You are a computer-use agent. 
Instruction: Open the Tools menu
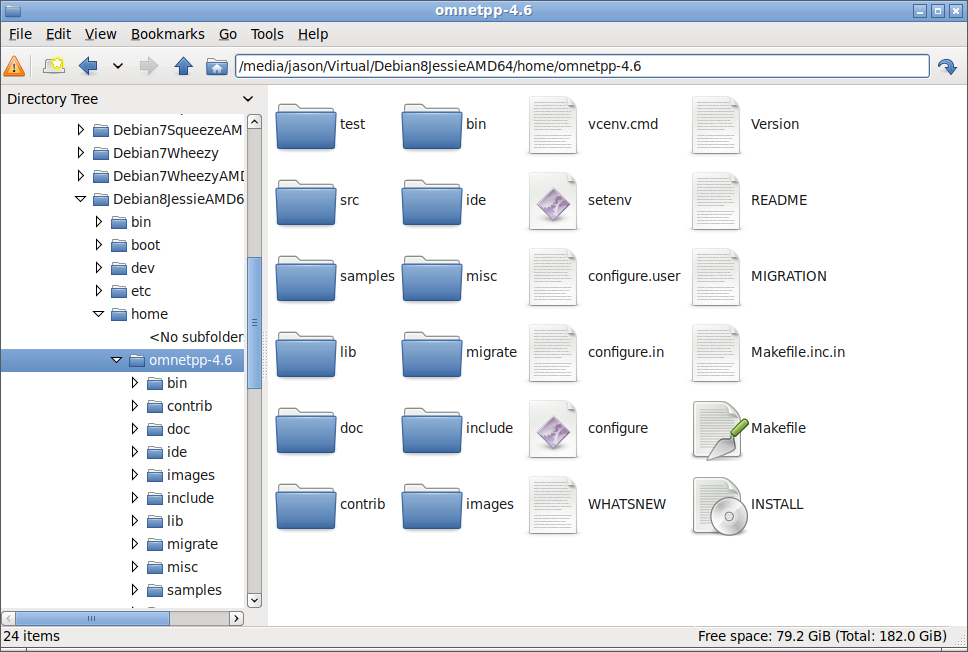267,34
